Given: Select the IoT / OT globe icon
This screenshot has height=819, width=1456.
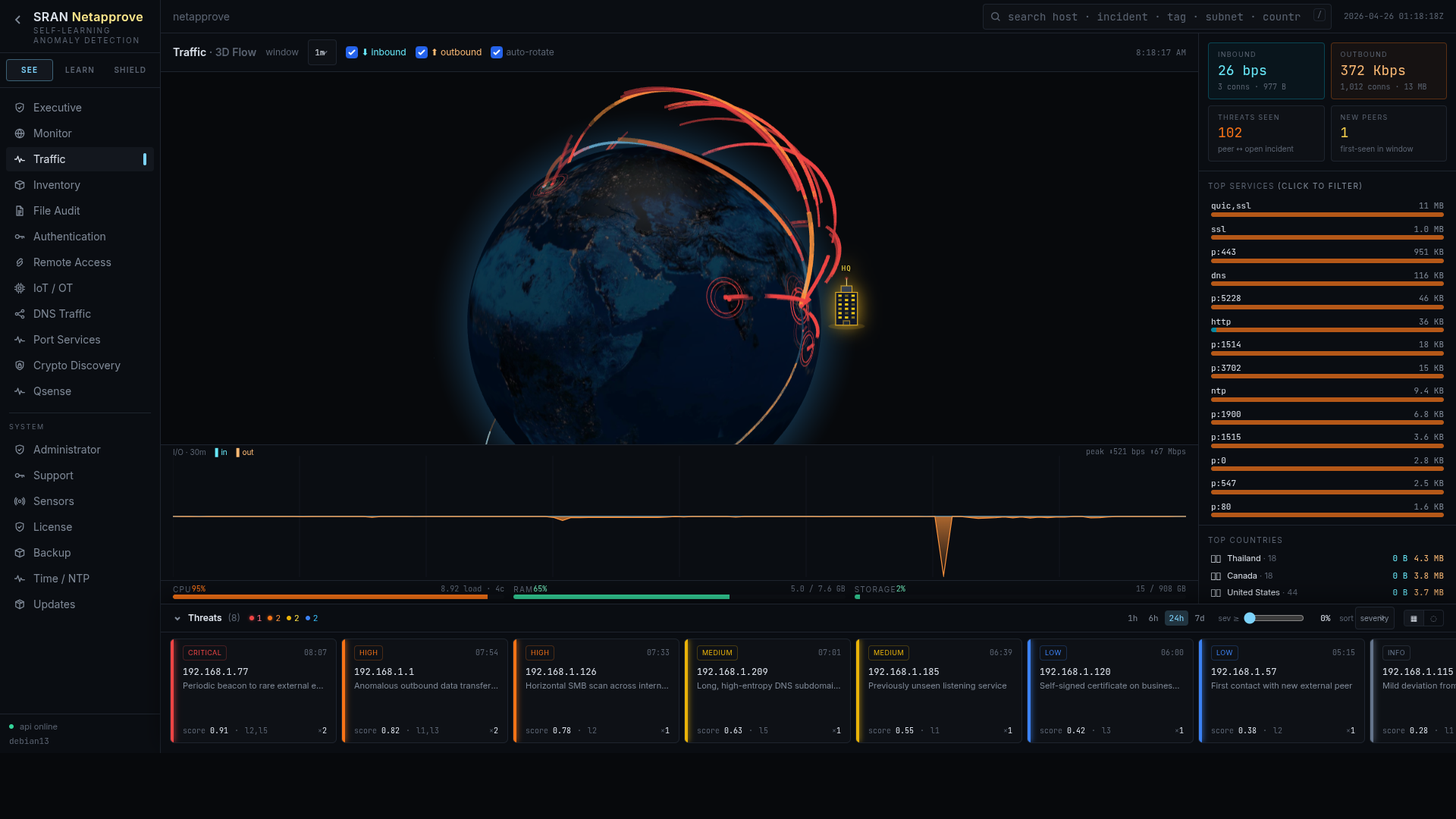Looking at the screenshot, I should tap(20, 288).
